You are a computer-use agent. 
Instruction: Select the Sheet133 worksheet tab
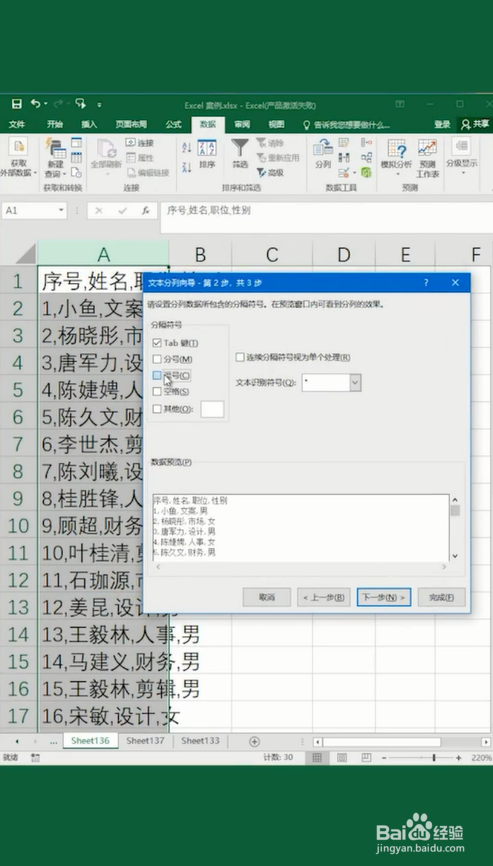pos(200,741)
